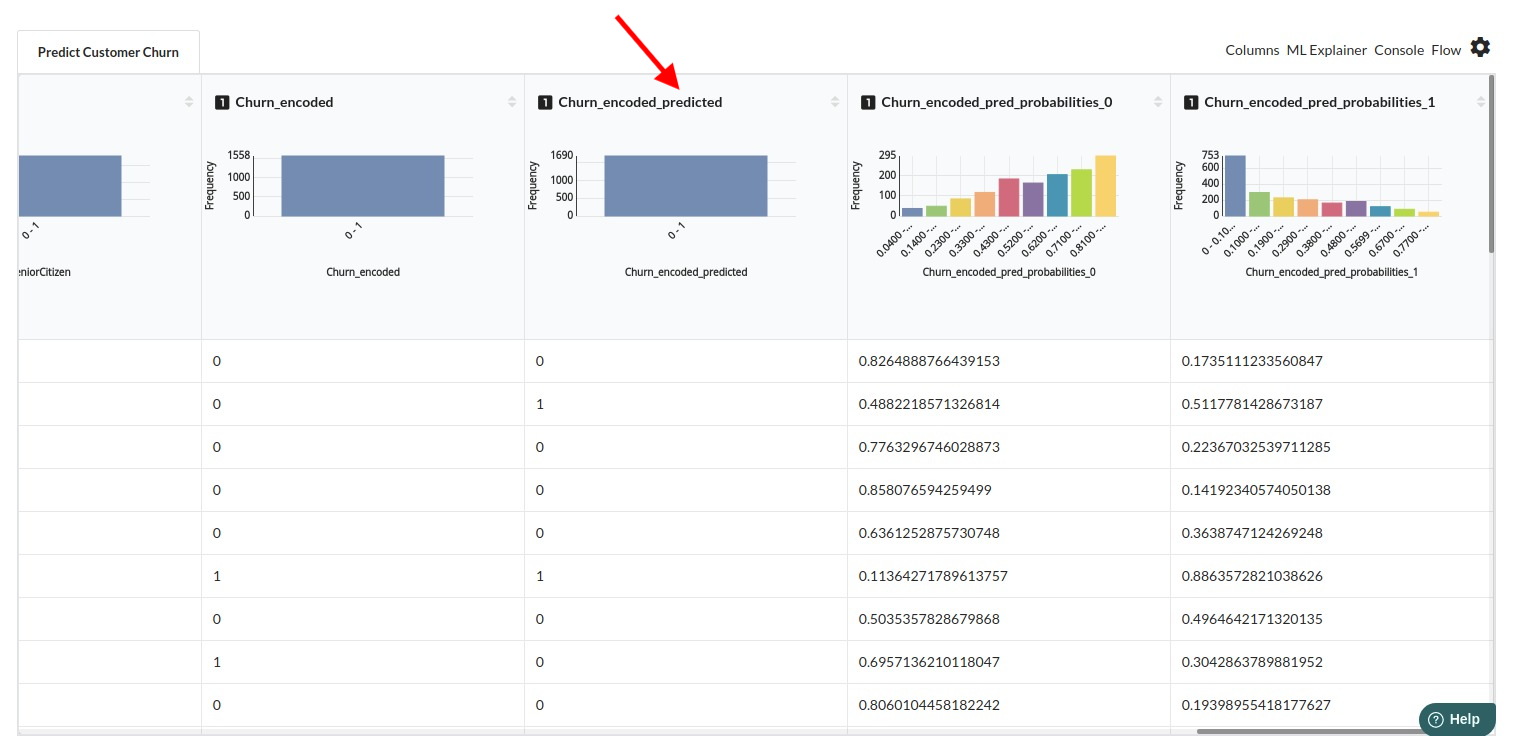The image size is (1516, 736).
Task: Select cell 0.4882218571326814
Action: 1008,404
